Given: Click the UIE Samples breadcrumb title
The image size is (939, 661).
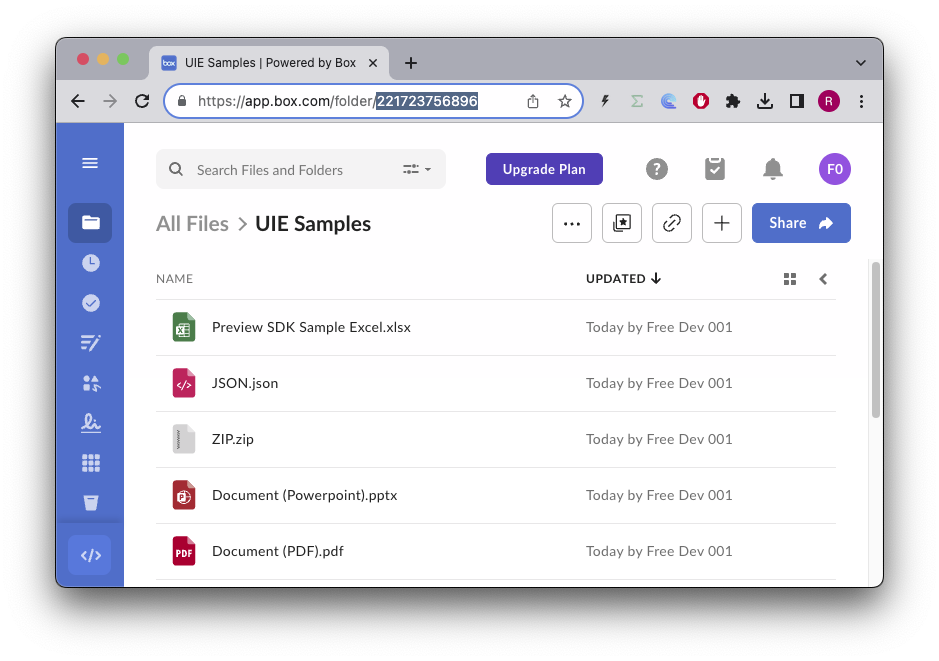Looking at the screenshot, I should click(313, 223).
